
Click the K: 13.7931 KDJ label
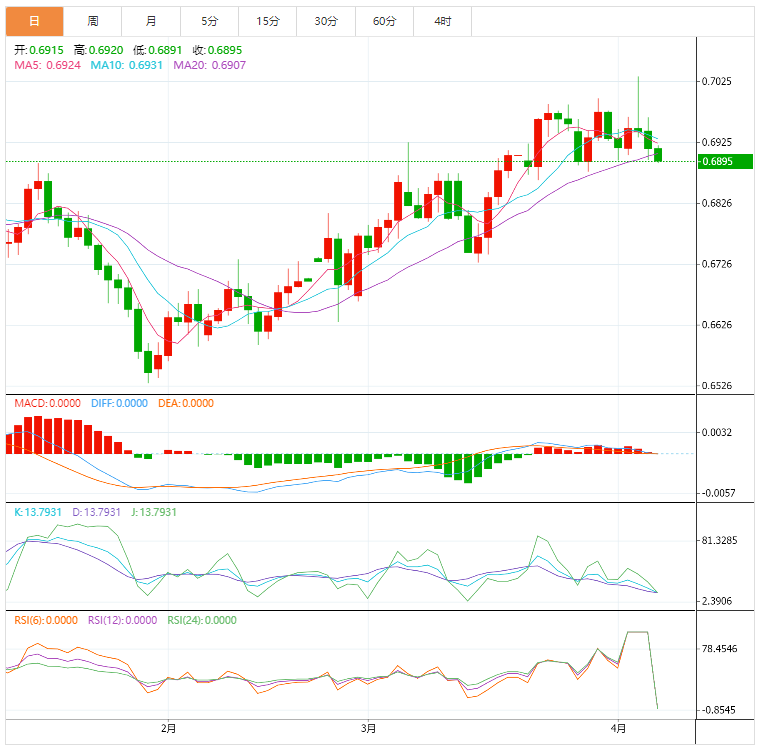pyautogui.click(x=38, y=512)
